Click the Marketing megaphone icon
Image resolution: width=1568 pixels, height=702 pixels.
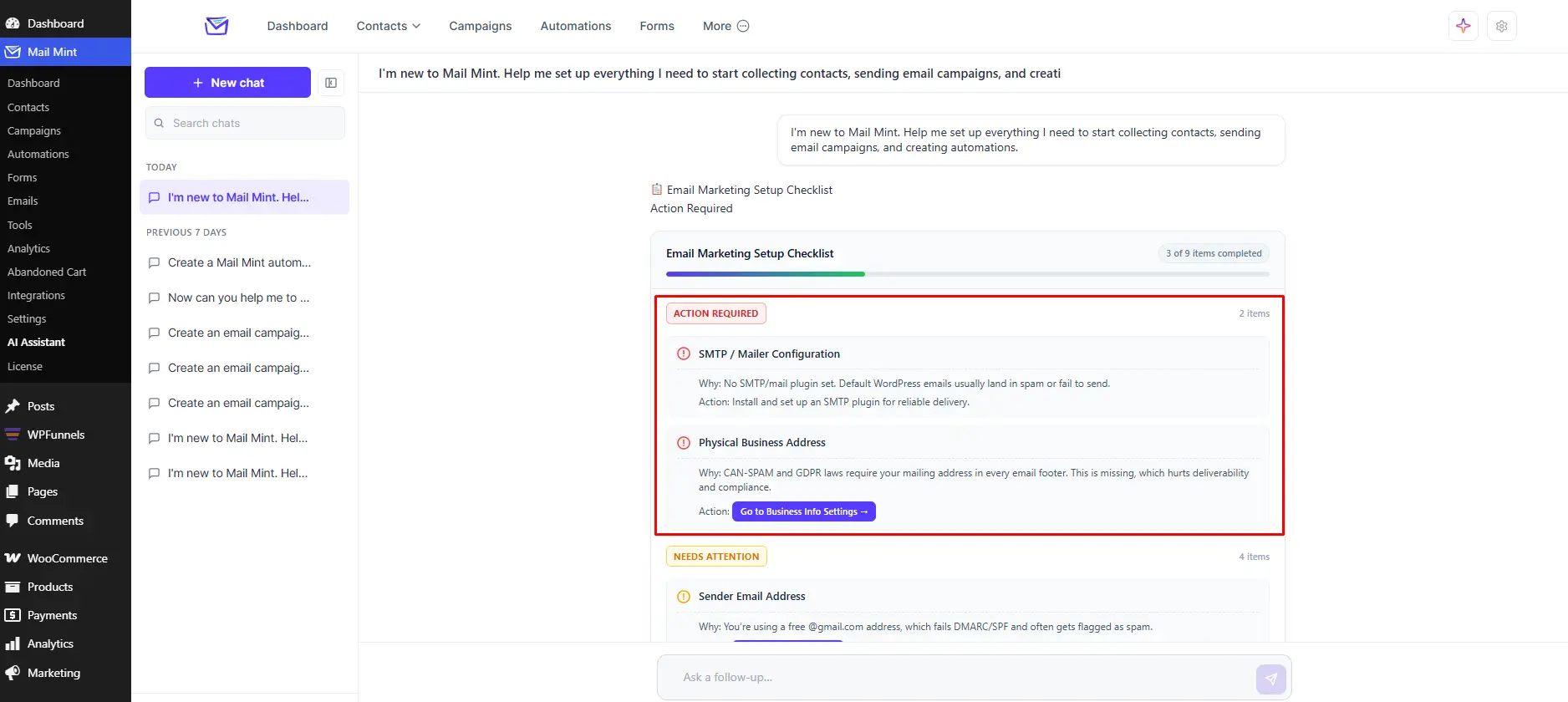pos(13,673)
